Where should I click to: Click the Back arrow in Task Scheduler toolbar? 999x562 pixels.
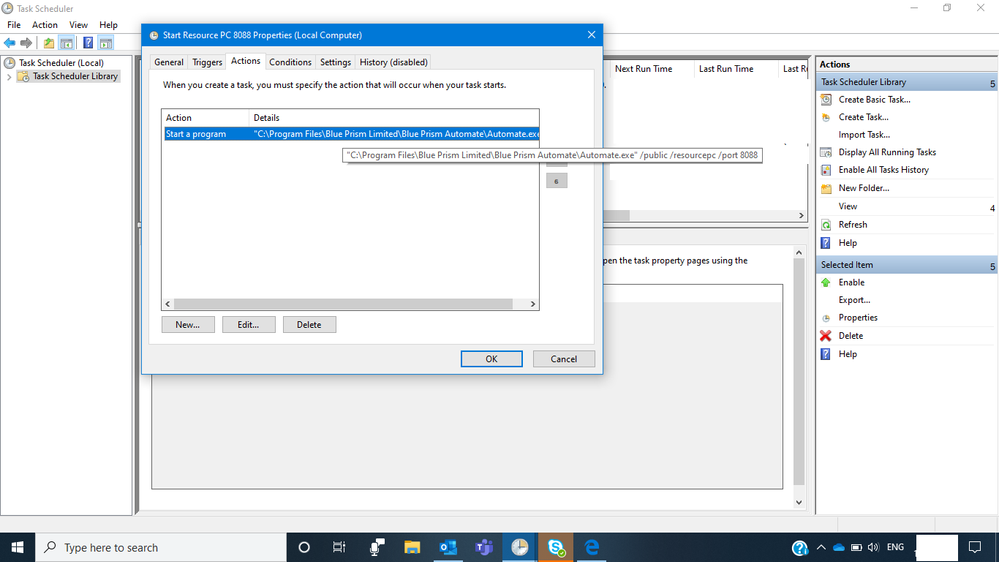[x=10, y=43]
